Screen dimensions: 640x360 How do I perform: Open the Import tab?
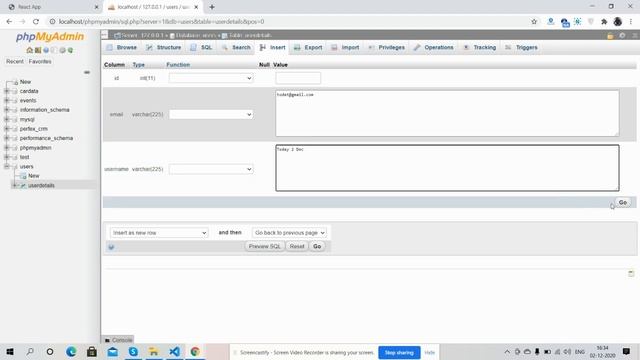coord(345,47)
